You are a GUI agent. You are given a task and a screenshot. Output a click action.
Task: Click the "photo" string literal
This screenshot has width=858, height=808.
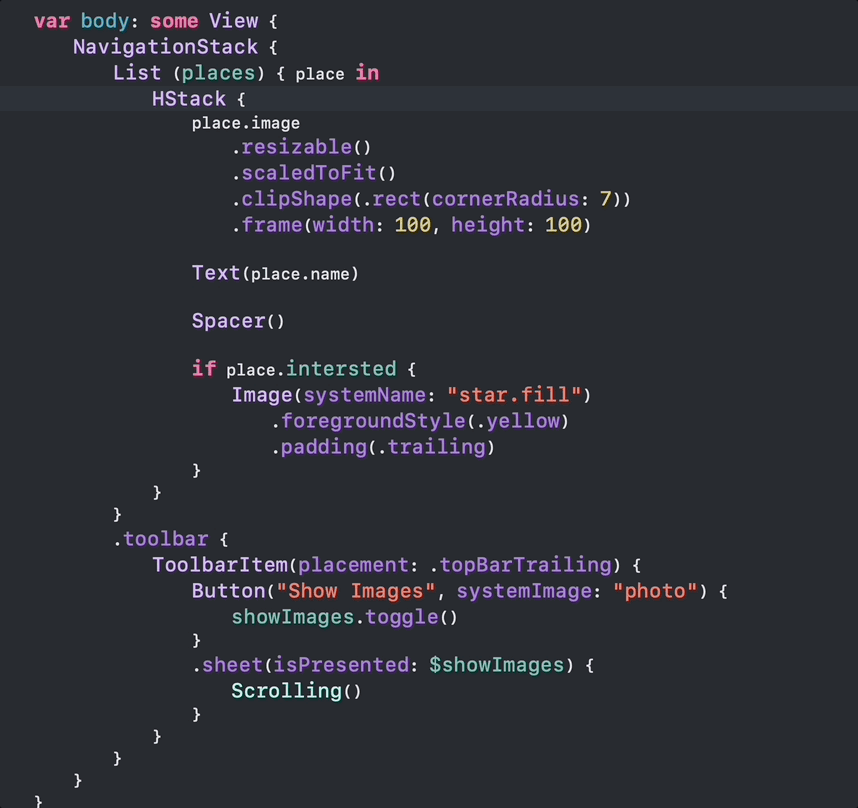click(x=656, y=591)
